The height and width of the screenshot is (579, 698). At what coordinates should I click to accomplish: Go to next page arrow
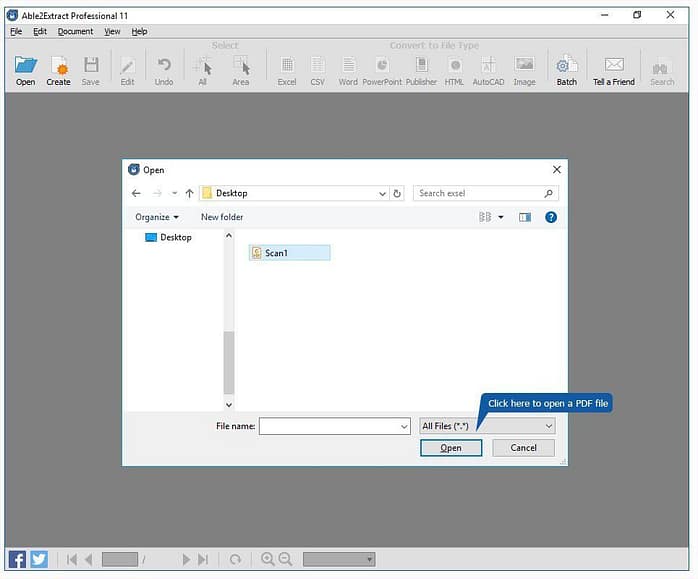tap(187, 559)
